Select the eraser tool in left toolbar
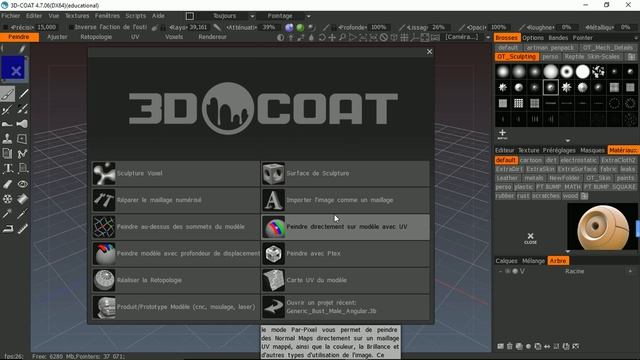The image size is (640, 360). pos(7,184)
